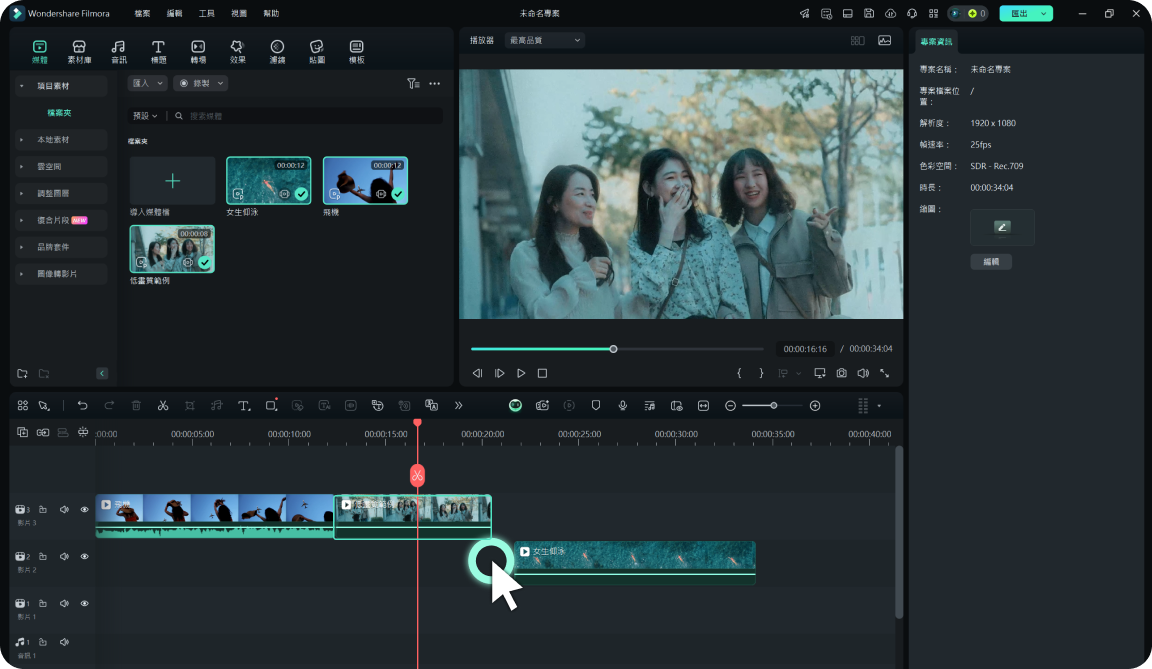Open the 匯入 import dropdown
Image resolution: width=1152 pixels, height=669 pixels.
click(147, 84)
